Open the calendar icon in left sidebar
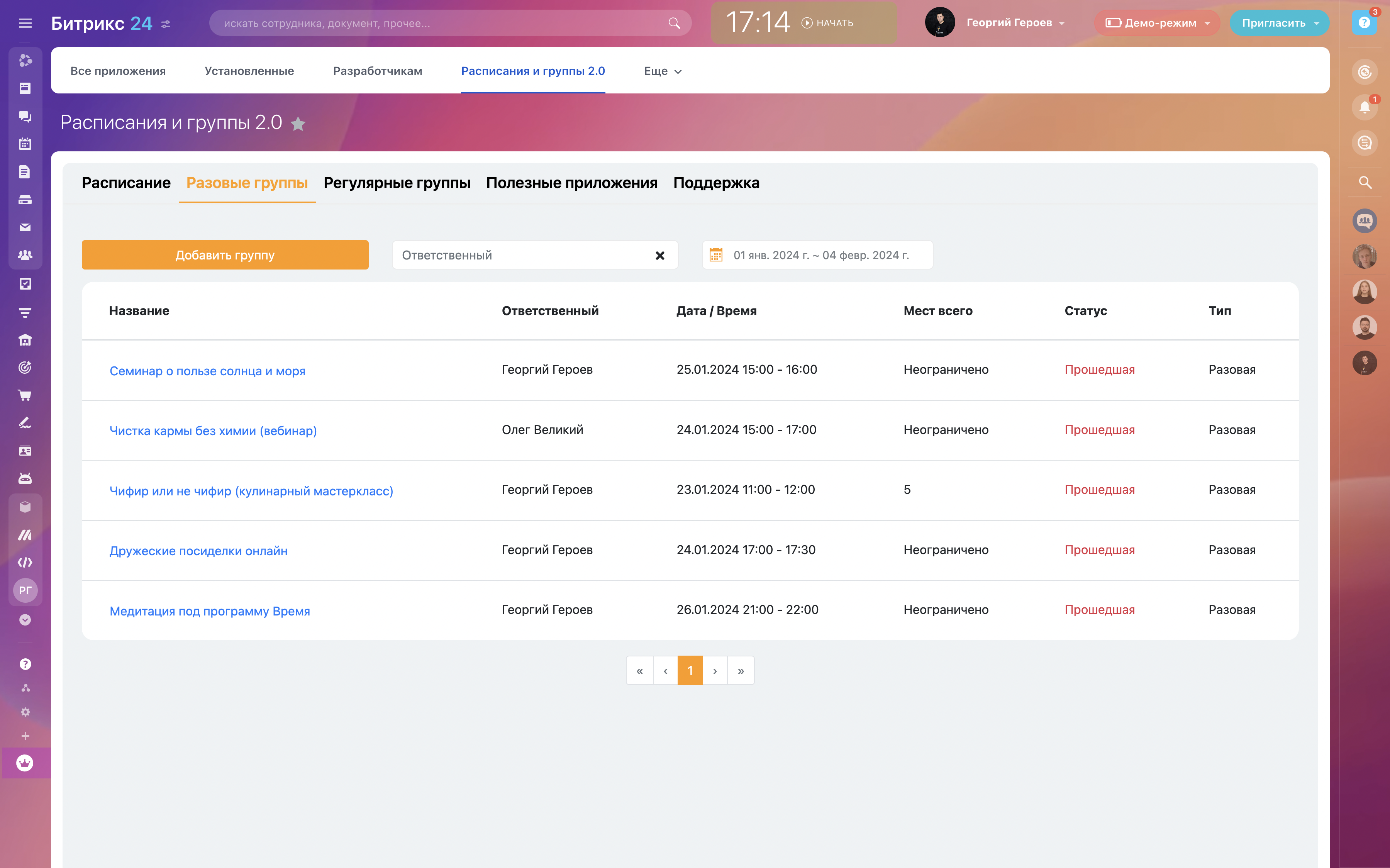 click(25, 144)
